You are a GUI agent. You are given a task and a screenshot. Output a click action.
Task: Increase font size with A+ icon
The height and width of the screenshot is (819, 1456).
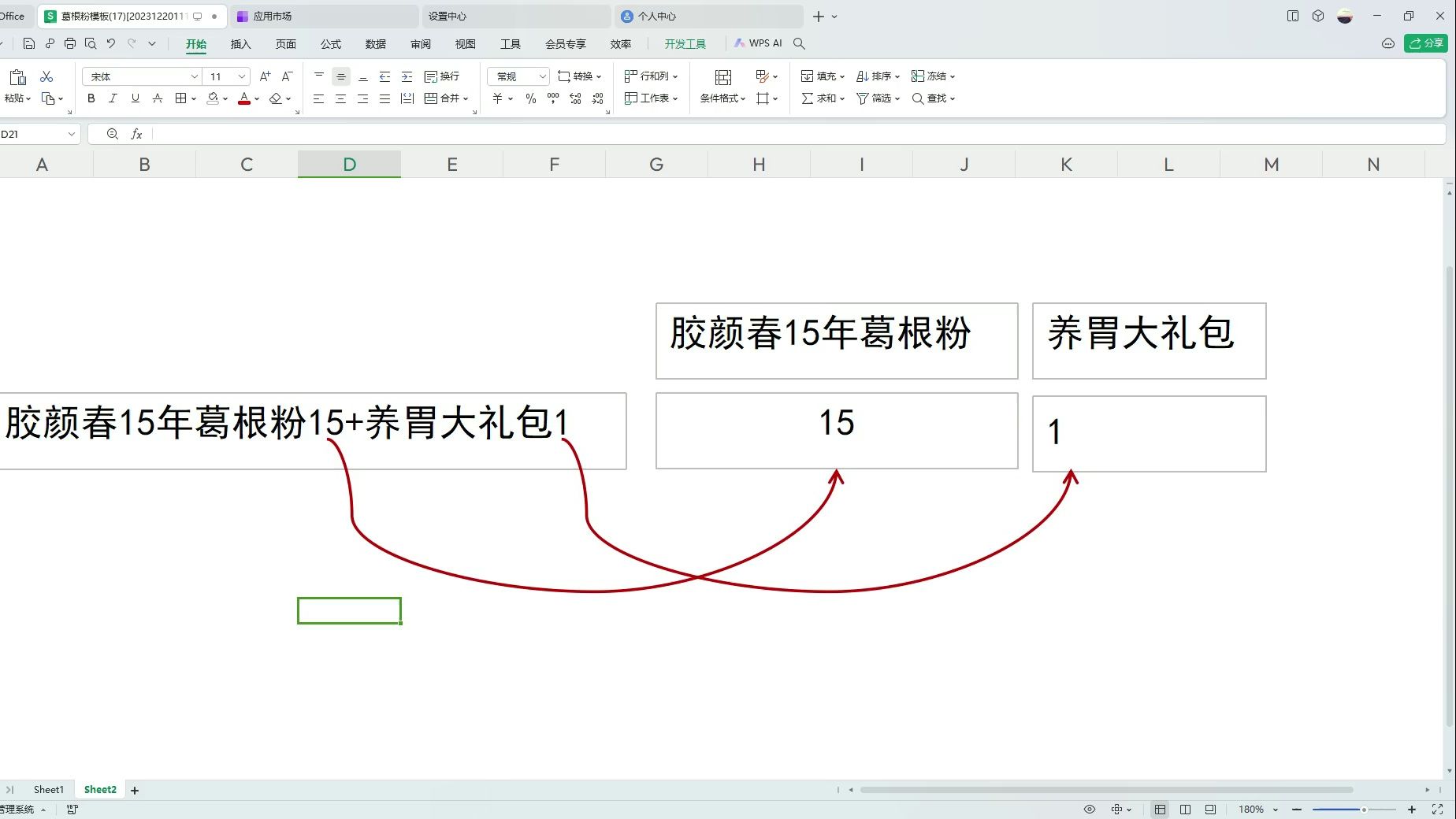coord(265,76)
